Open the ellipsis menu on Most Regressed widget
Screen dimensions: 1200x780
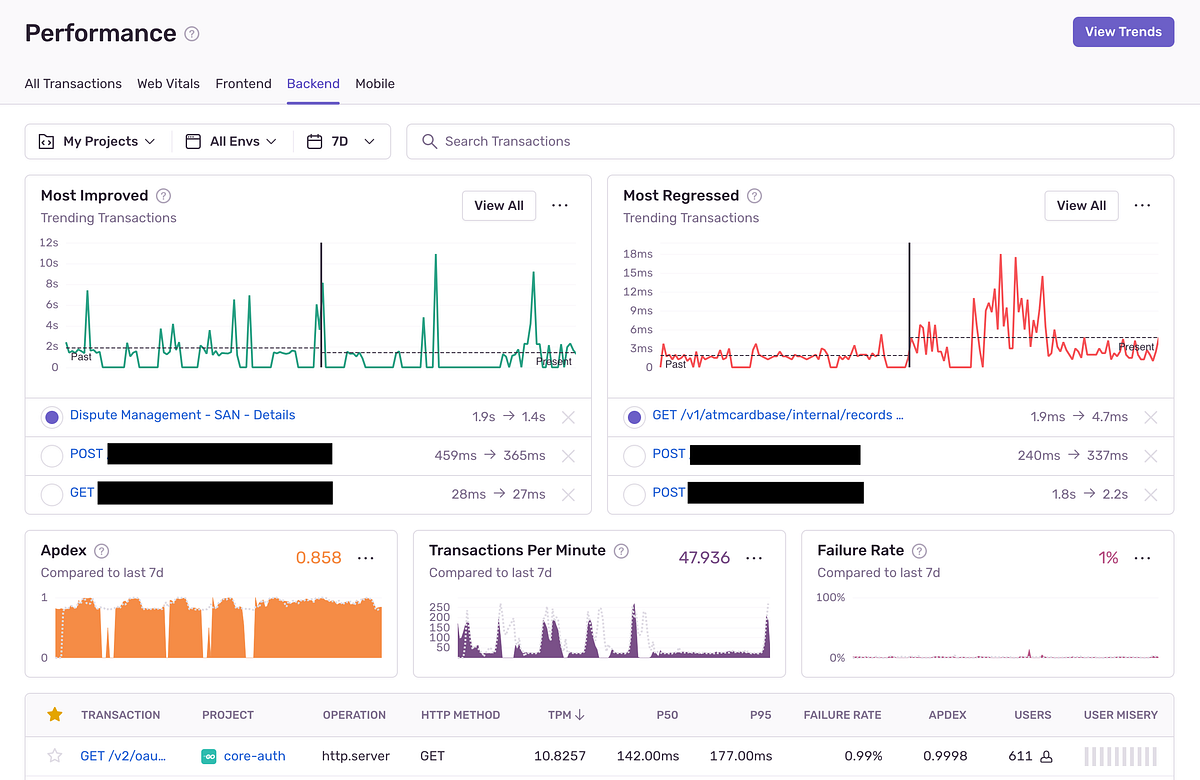(1142, 205)
